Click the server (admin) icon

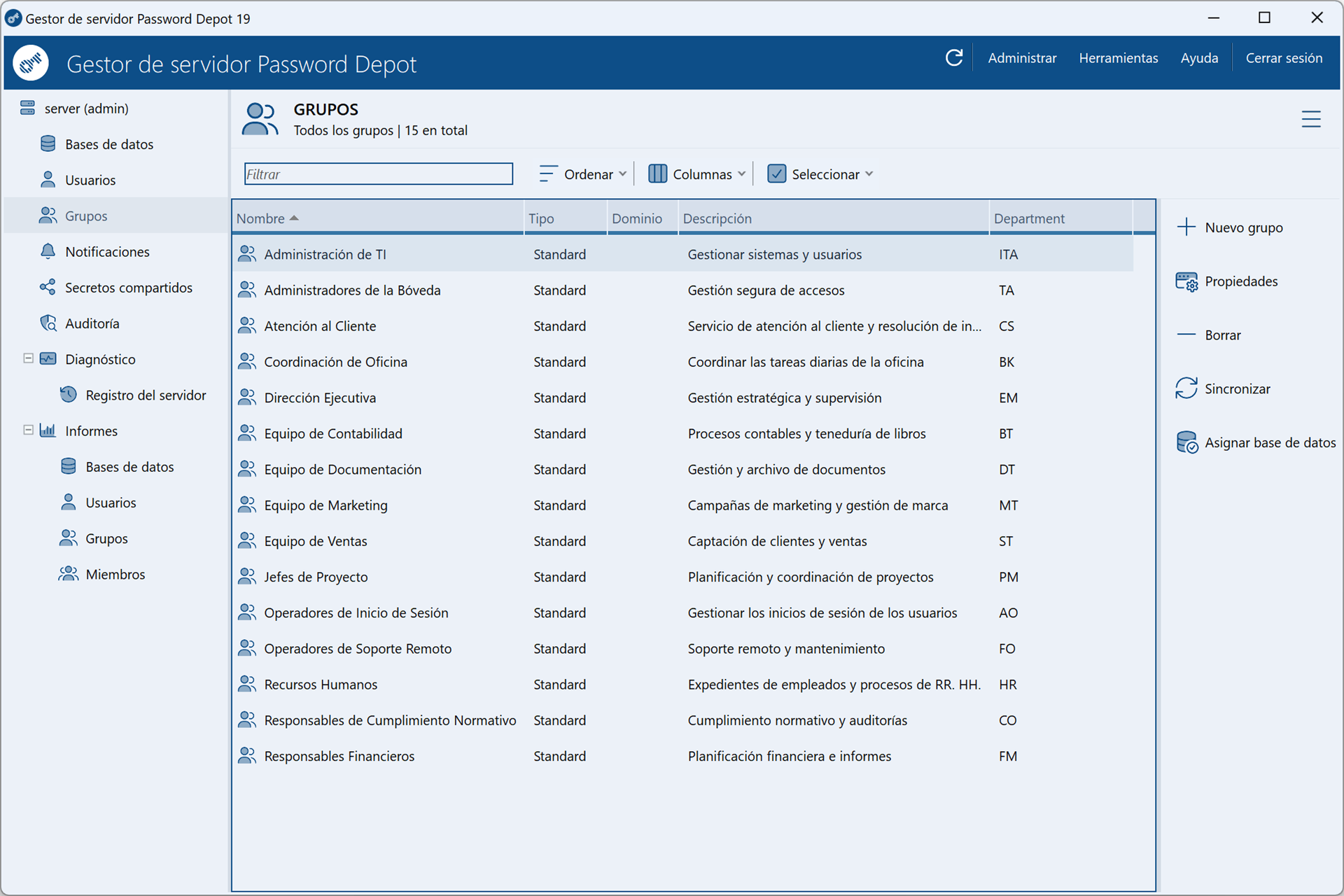27,108
